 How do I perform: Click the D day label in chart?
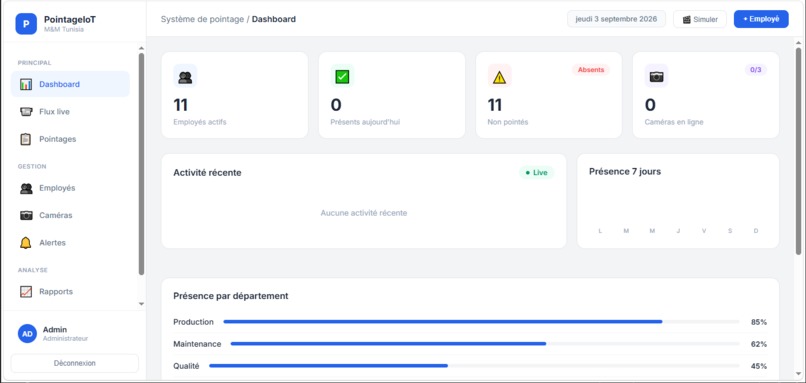756,231
